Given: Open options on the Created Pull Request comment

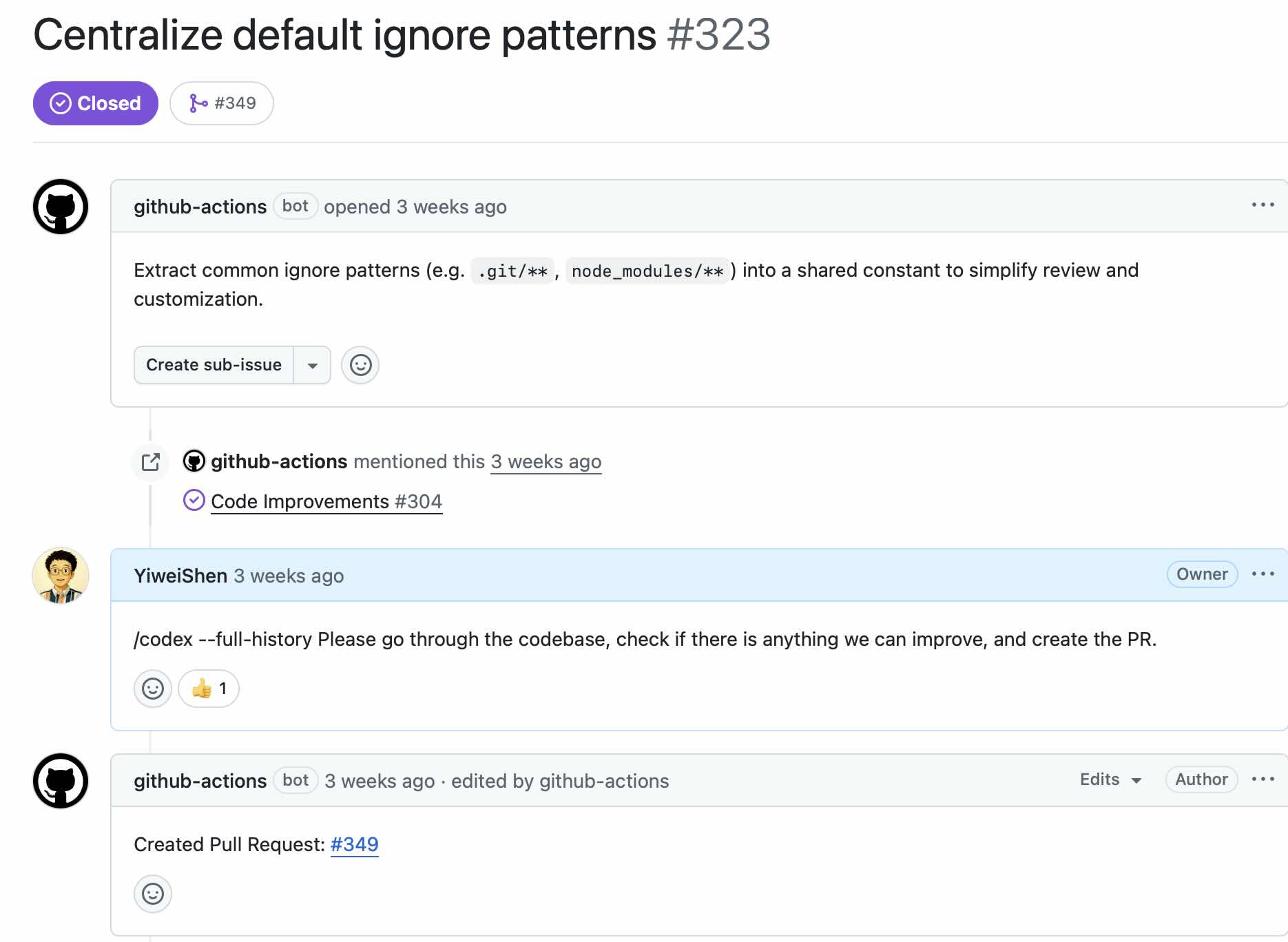Looking at the screenshot, I should tap(1263, 779).
